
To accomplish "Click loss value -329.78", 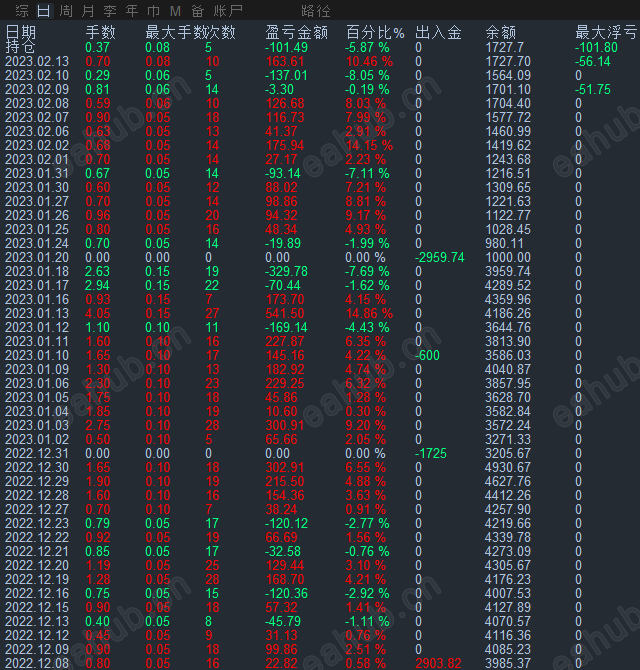I will click(286, 271).
